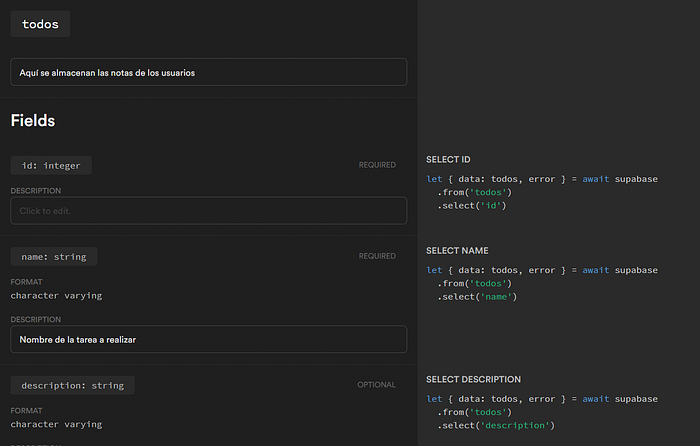
Task: Click the 'character varying' format under description
Action: tap(56, 424)
